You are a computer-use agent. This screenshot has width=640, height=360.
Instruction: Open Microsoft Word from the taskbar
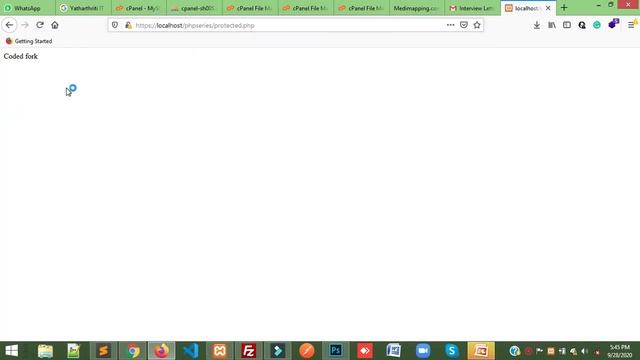click(x=393, y=351)
